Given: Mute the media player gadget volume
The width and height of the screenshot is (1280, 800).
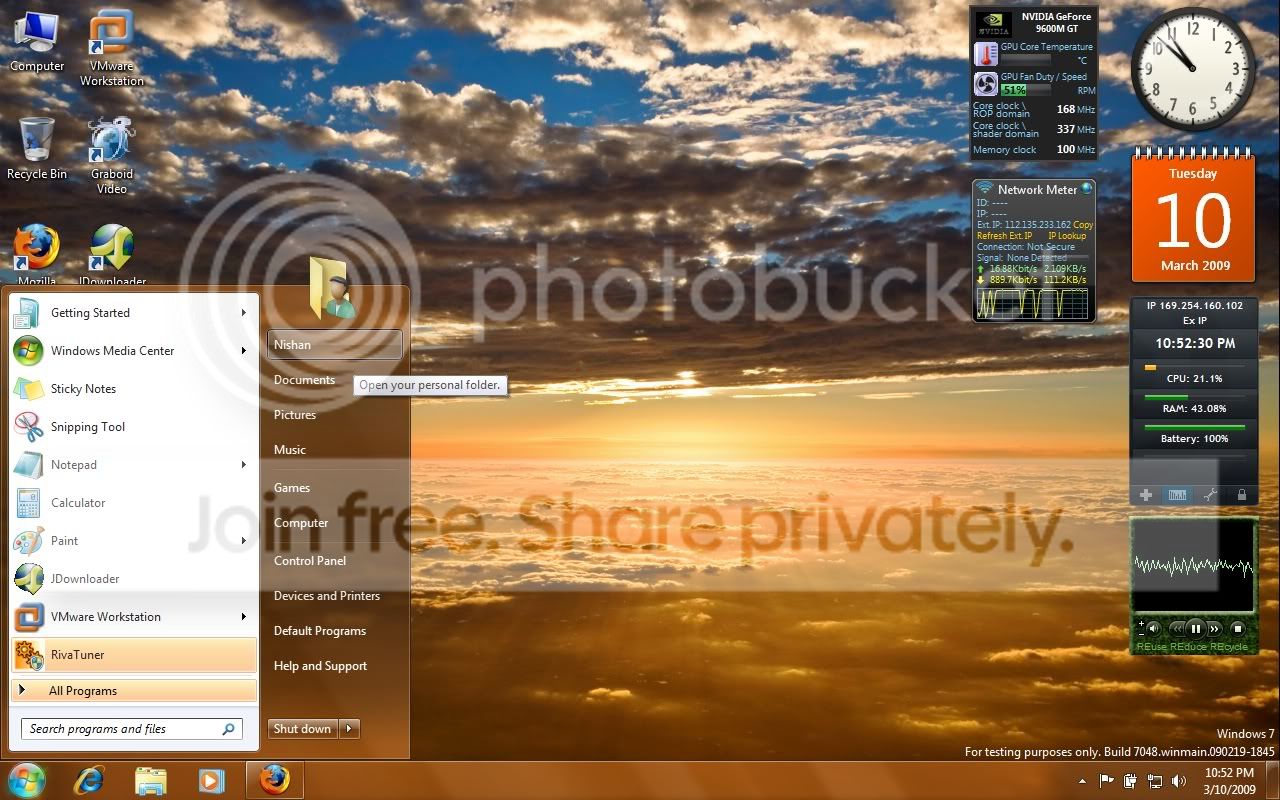Looking at the screenshot, I should 1152,629.
